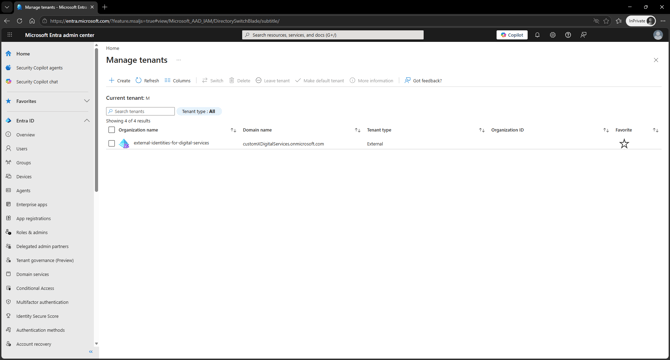Create a new tenant
Screen dimensions: 670x360
(119, 80)
